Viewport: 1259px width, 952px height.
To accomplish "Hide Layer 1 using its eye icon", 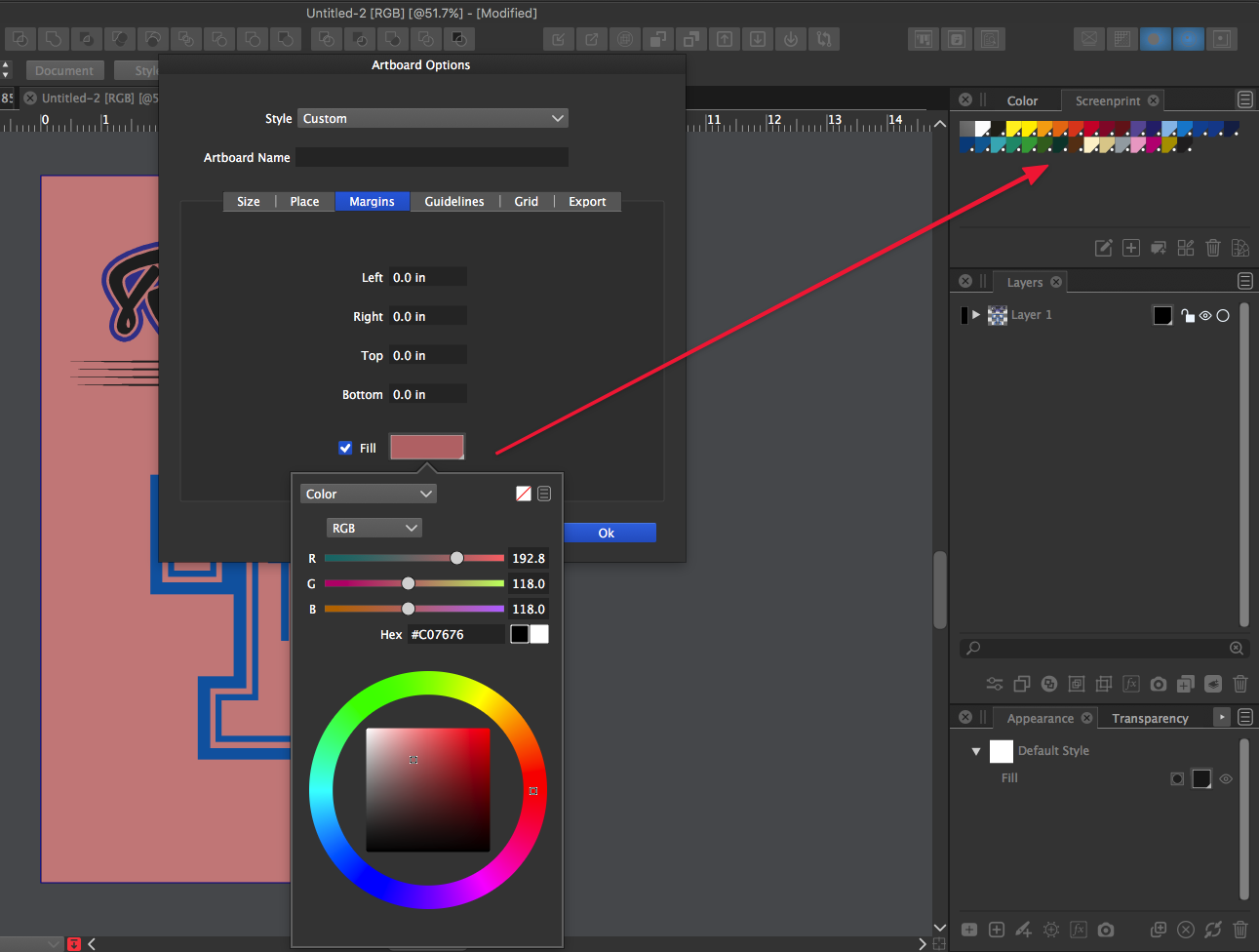I will (1205, 315).
